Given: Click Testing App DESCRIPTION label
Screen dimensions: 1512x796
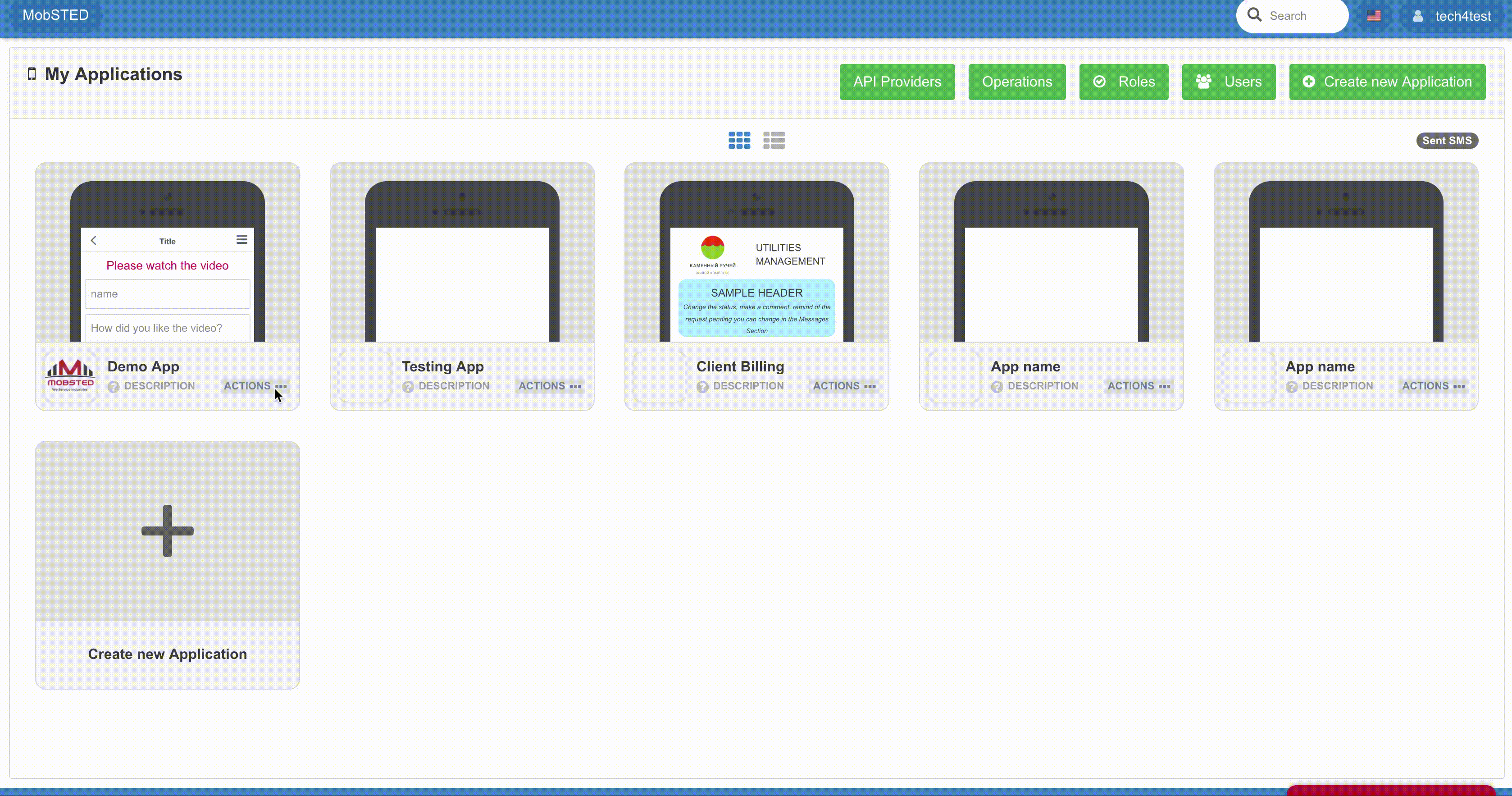Looking at the screenshot, I should pyautogui.click(x=454, y=386).
